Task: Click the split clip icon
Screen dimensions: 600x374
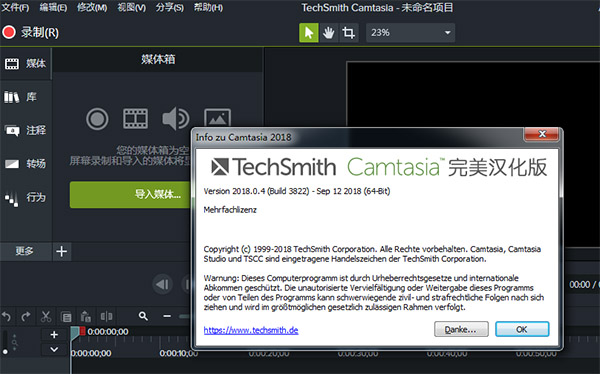Action: [106, 316]
